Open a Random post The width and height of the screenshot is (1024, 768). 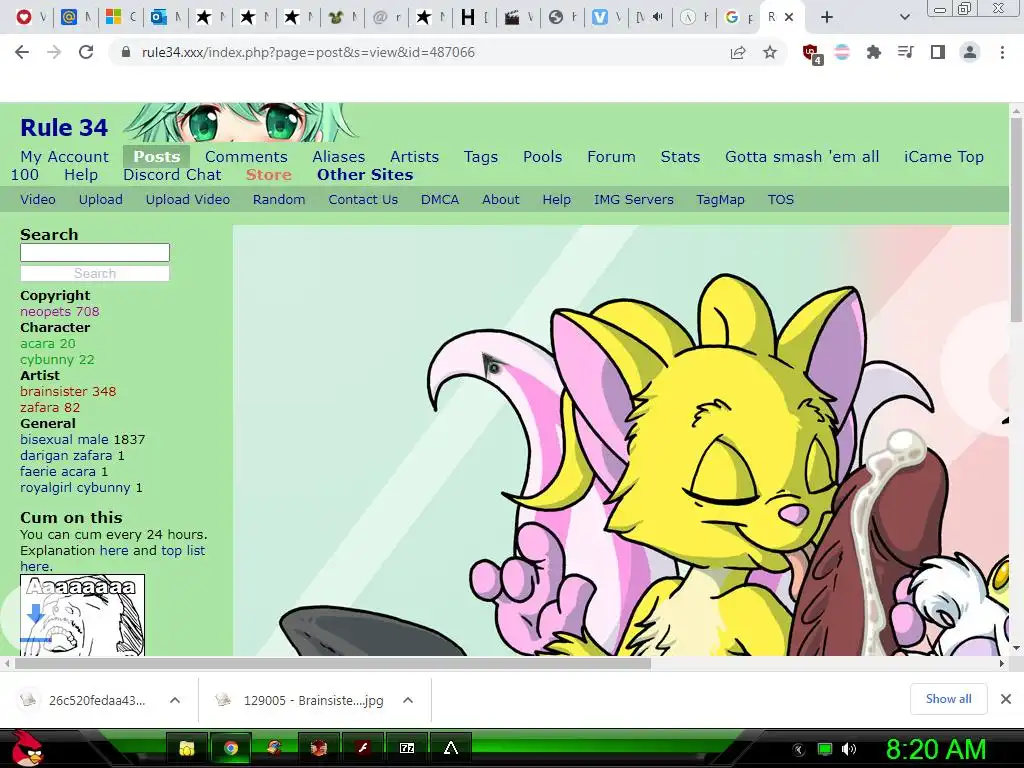point(279,200)
